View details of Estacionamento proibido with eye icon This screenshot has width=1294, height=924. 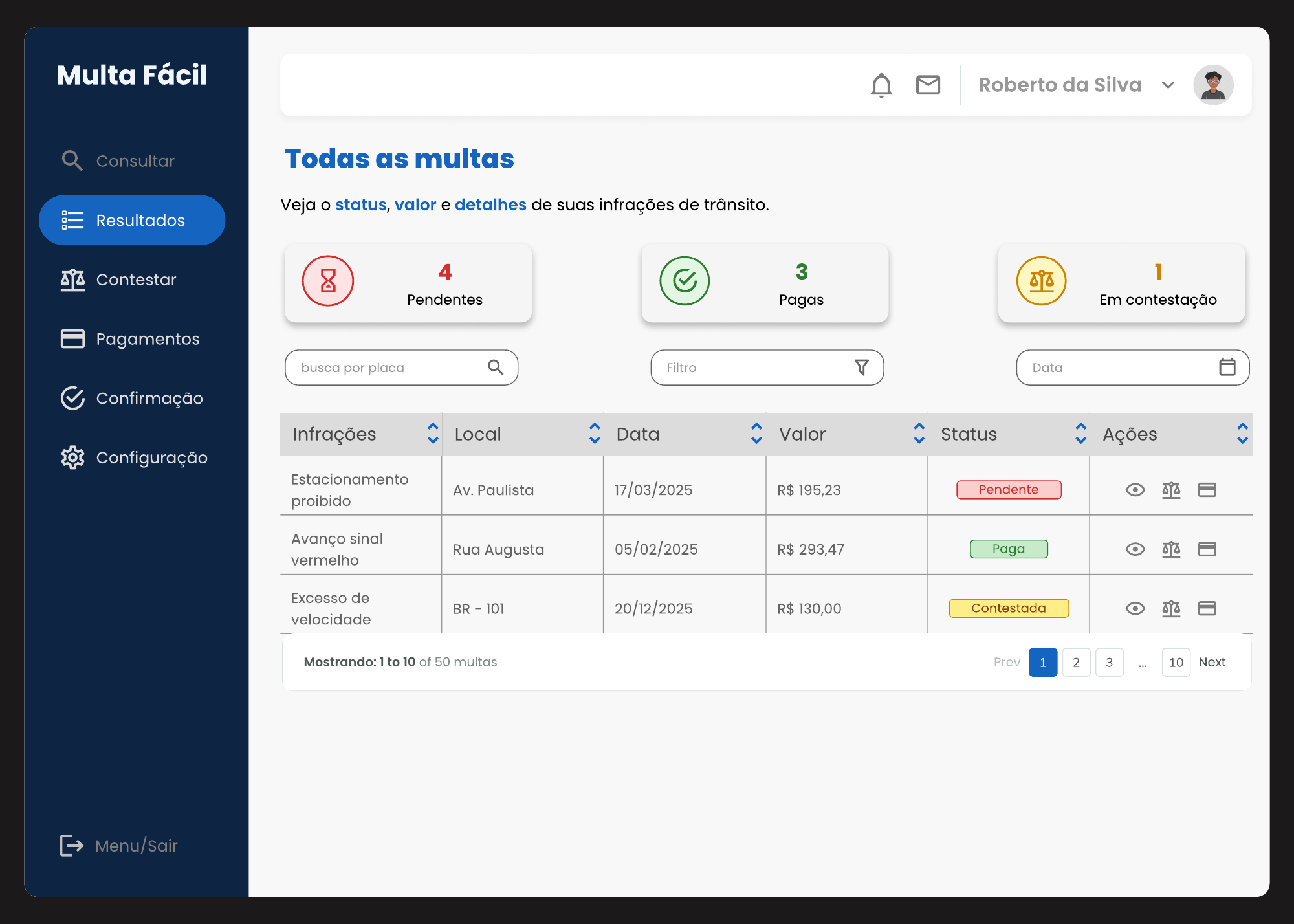tap(1135, 490)
